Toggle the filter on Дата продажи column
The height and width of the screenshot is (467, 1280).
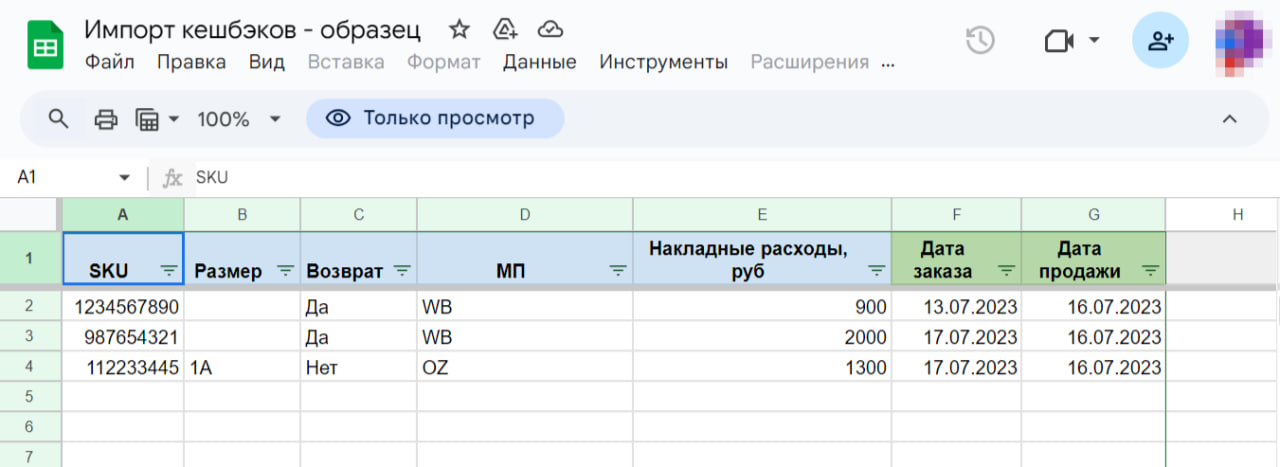pyautogui.click(x=1151, y=270)
